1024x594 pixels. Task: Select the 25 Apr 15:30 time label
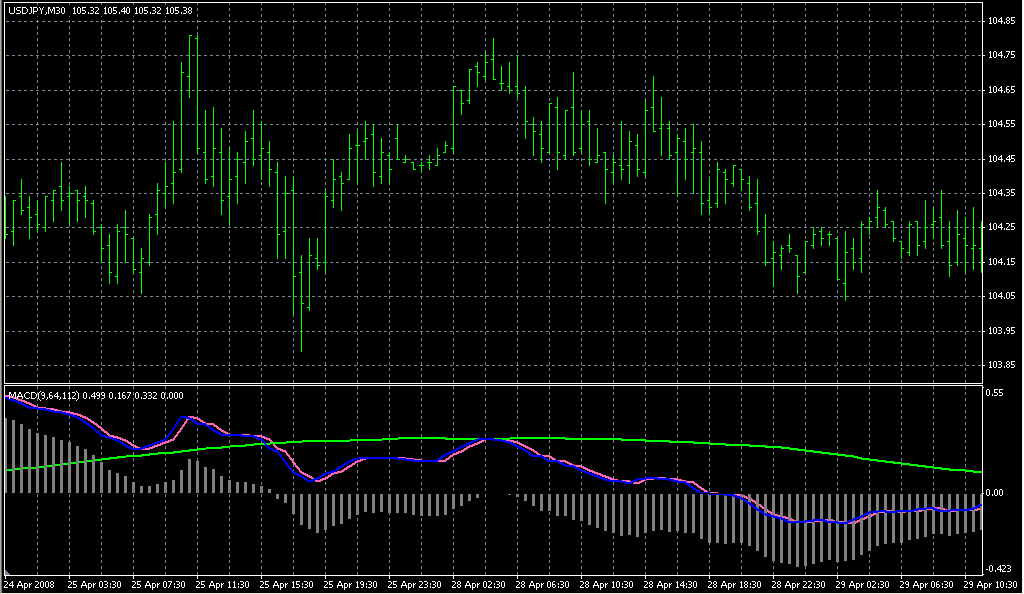[285, 584]
